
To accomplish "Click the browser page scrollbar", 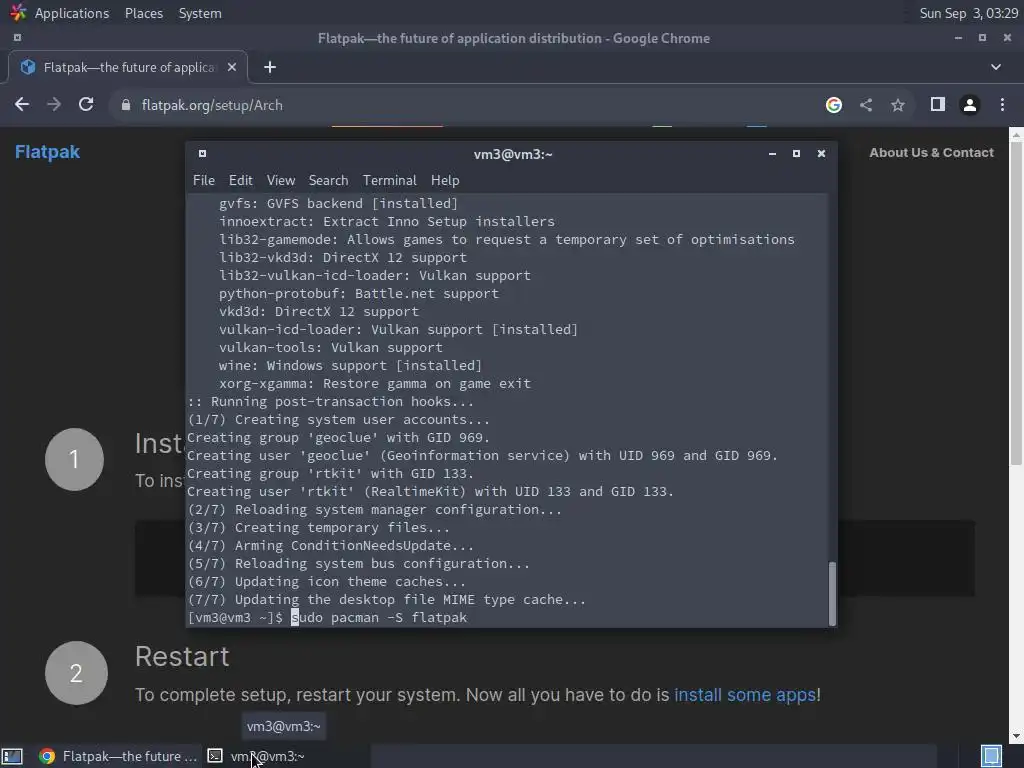I will pyautogui.click(x=1016, y=303).
